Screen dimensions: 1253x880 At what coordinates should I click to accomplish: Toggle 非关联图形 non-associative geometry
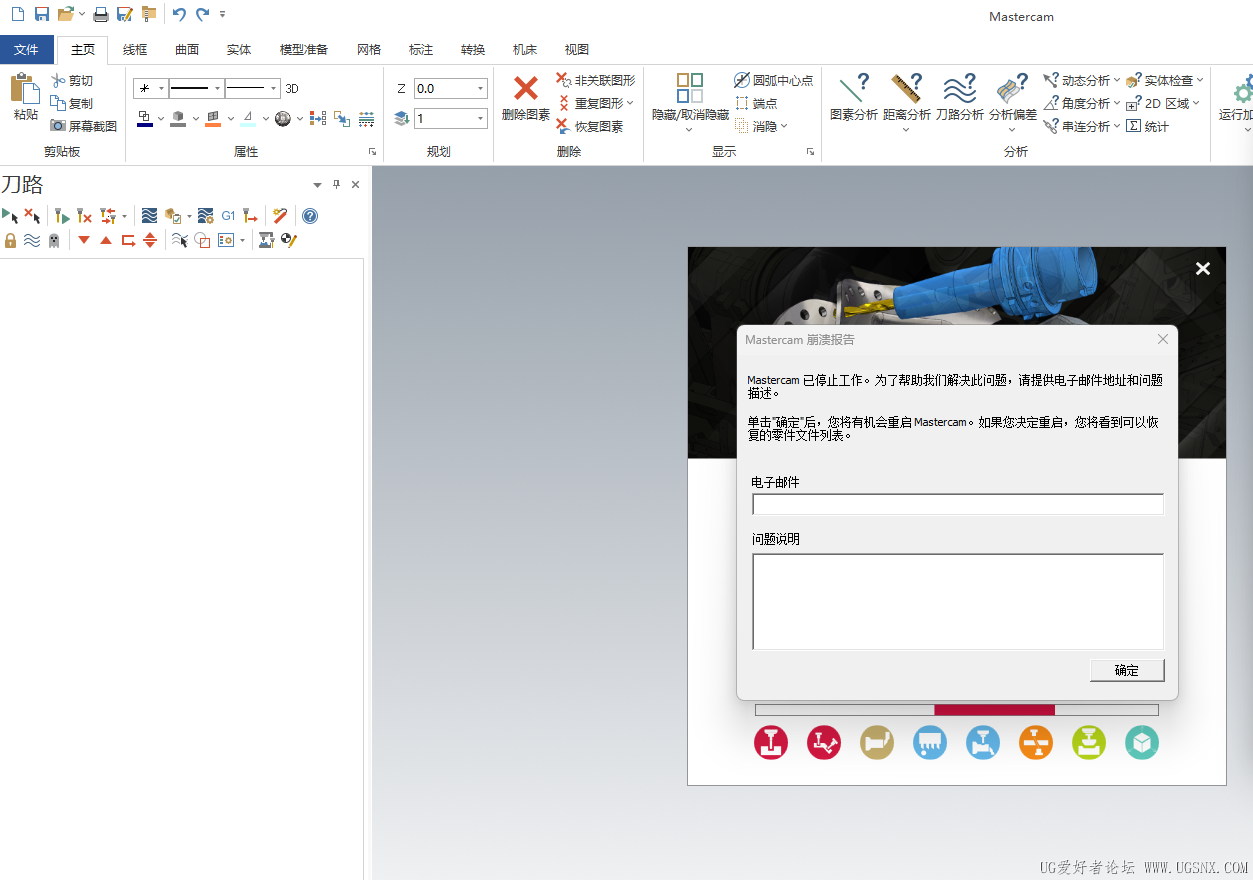[596, 80]
